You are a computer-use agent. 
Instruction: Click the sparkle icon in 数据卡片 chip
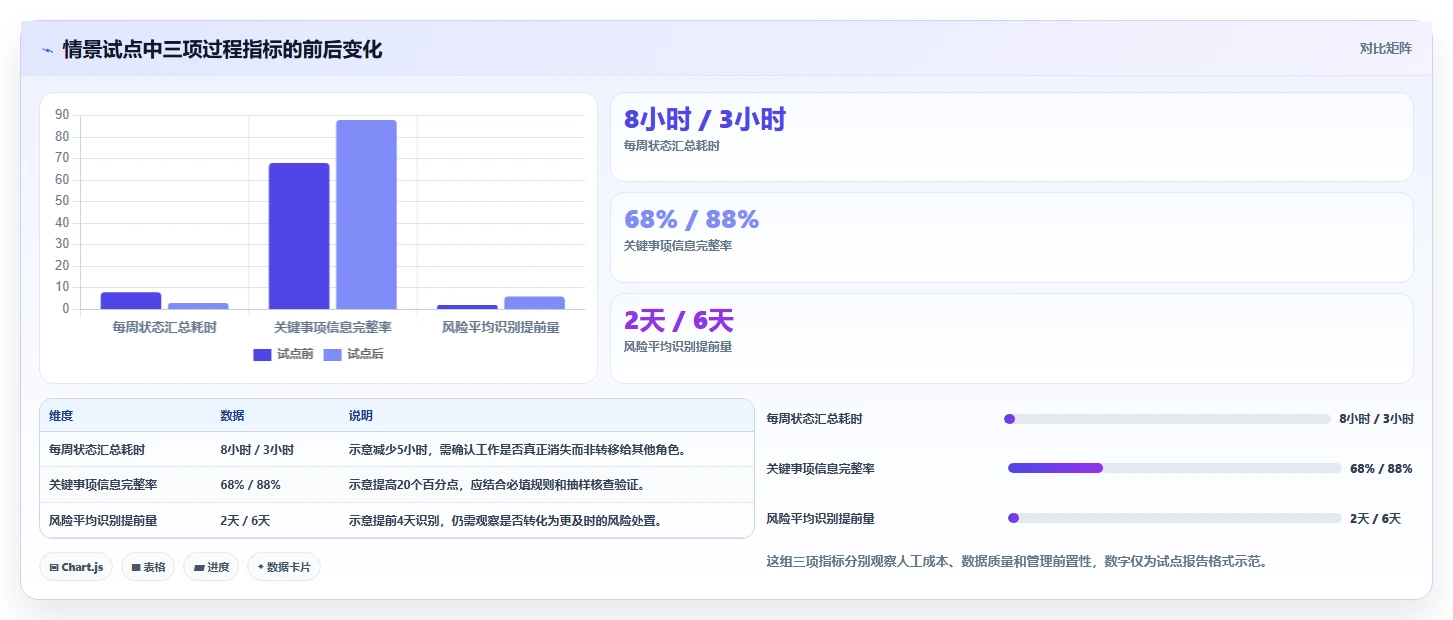click(261, 567)
